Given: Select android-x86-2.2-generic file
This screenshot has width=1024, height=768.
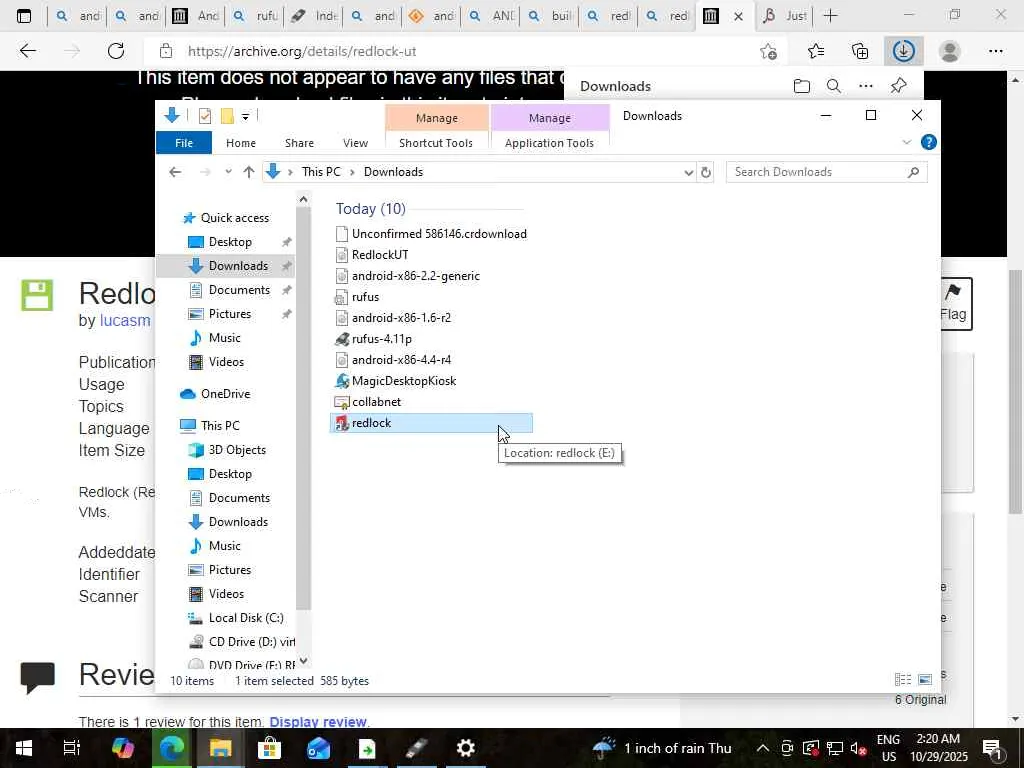Looking at the screenshot, I should (415, 276).
